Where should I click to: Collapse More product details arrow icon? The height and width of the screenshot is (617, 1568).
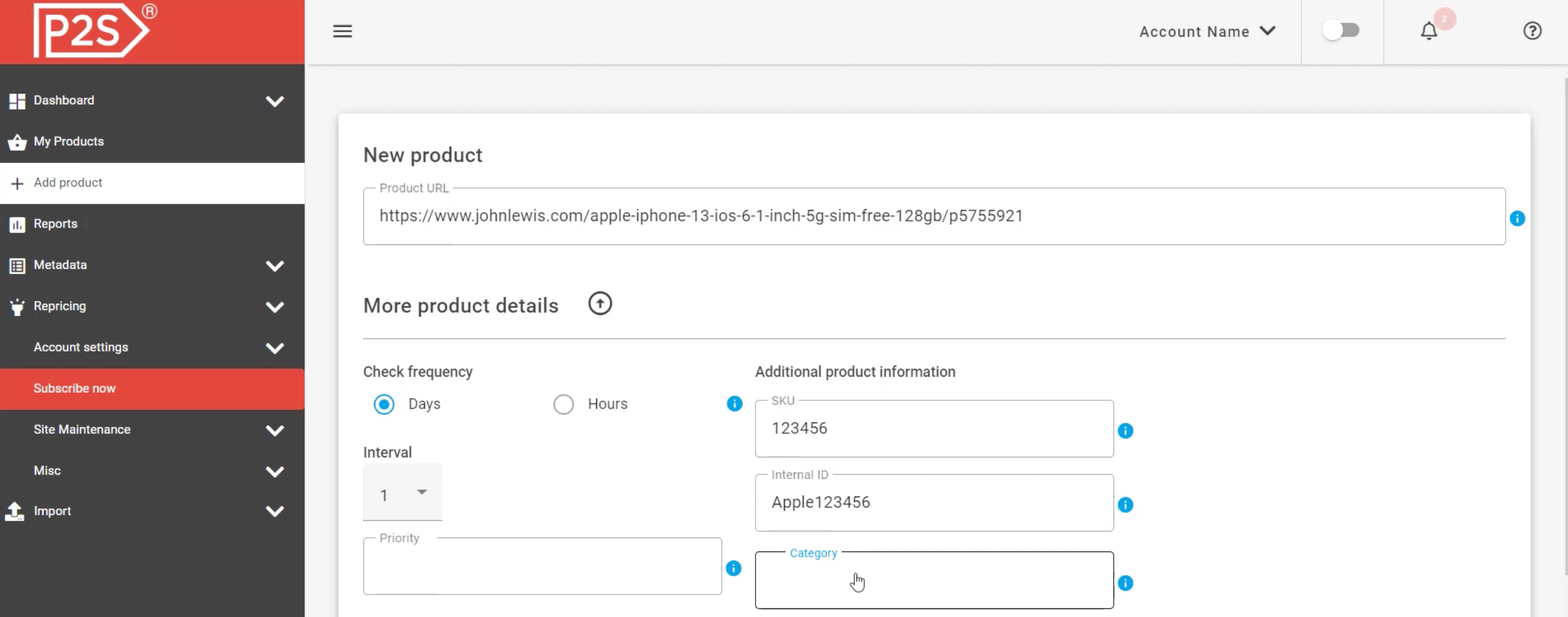click(x=600, y=304)
